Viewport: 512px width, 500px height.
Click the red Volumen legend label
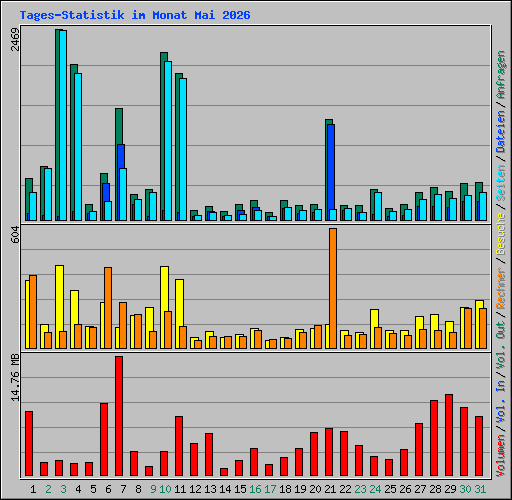pyautogui.click(x=501, y=456)
